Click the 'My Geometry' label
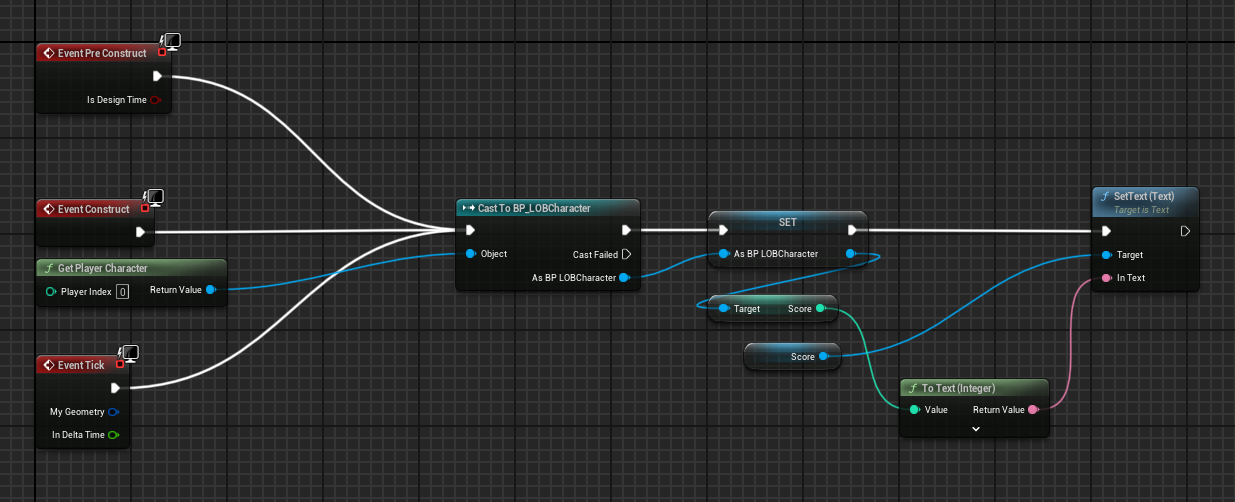The width and height of the screenshot is (1235, 502). click(x=77, y=412)
